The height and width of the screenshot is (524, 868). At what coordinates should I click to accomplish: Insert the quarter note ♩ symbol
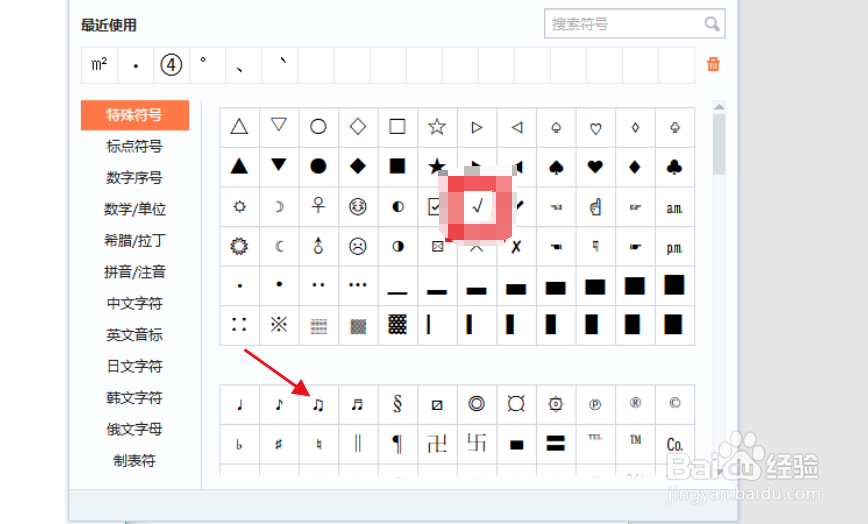click(239, 405)
